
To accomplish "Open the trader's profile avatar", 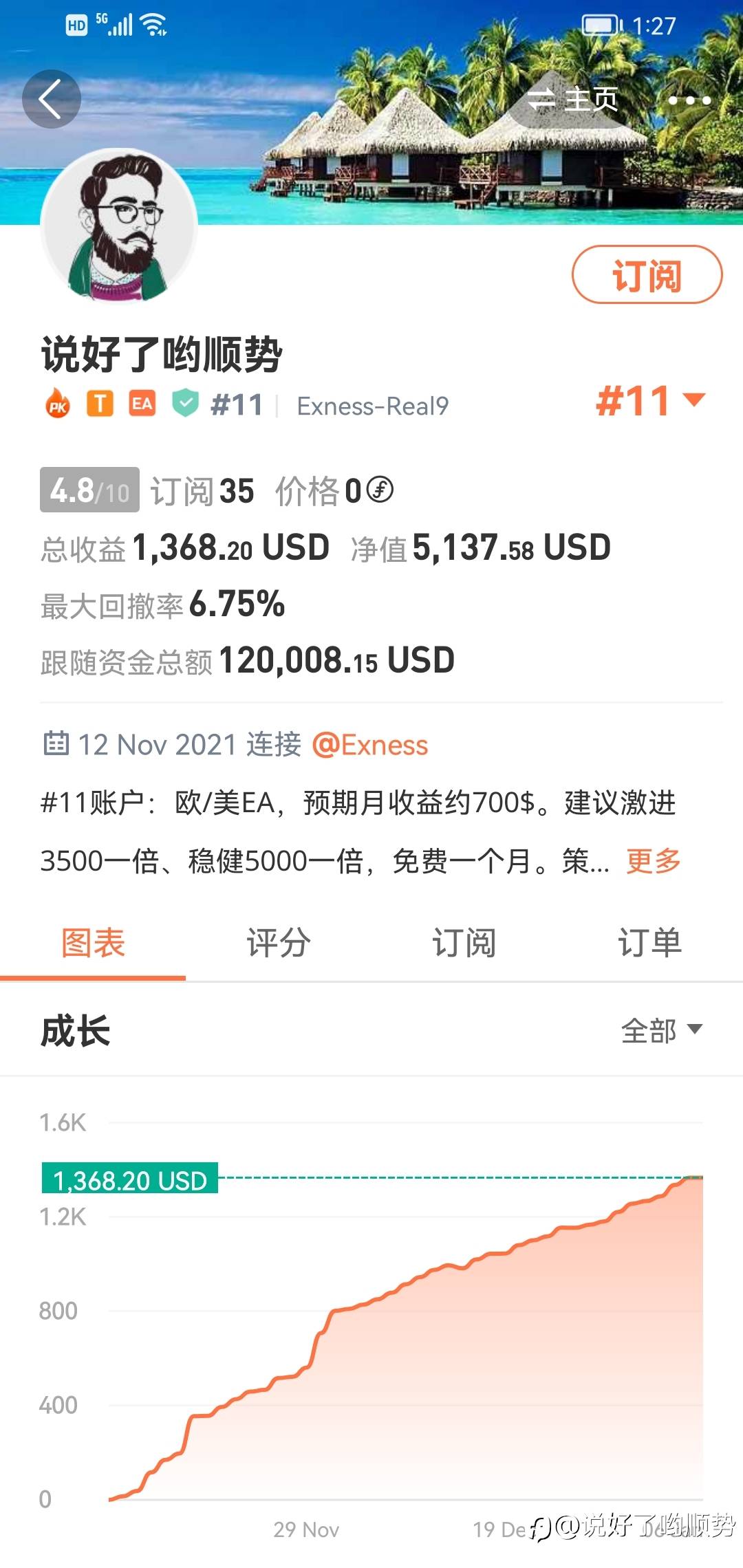I will pos(119,227).
